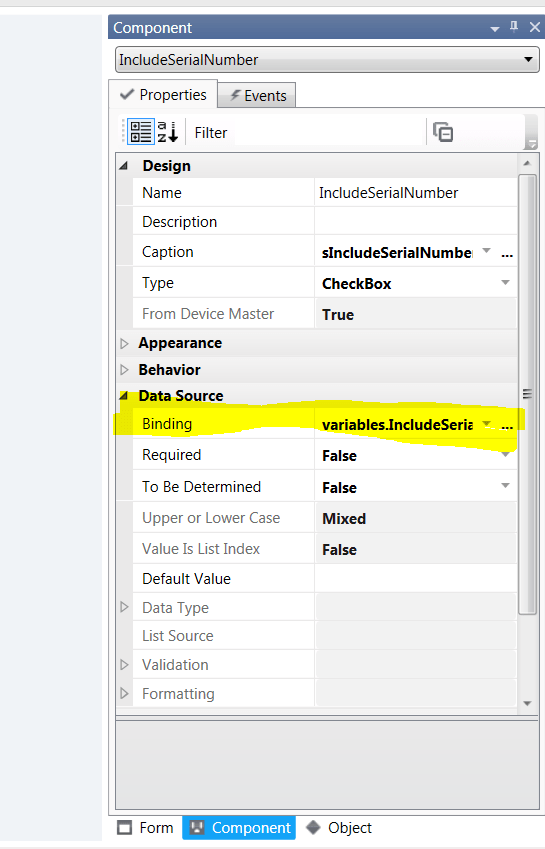Click the ellipsis button for Caption
The image size is (545, 849).
(507, 253)
